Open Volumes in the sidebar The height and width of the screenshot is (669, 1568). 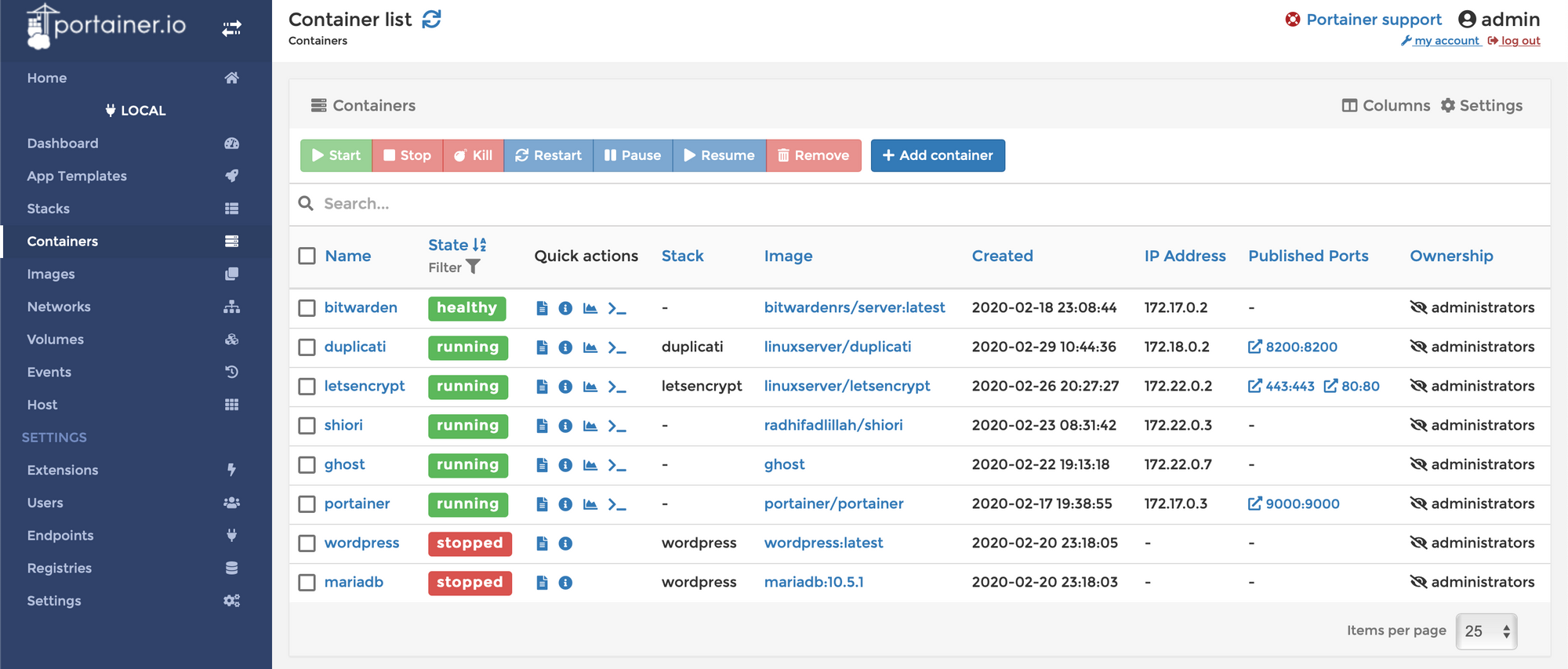click(55, 340)
